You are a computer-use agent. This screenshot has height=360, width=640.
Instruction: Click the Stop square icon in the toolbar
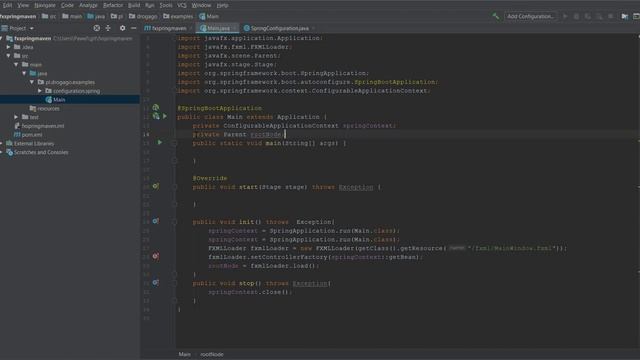click(611, 16)
